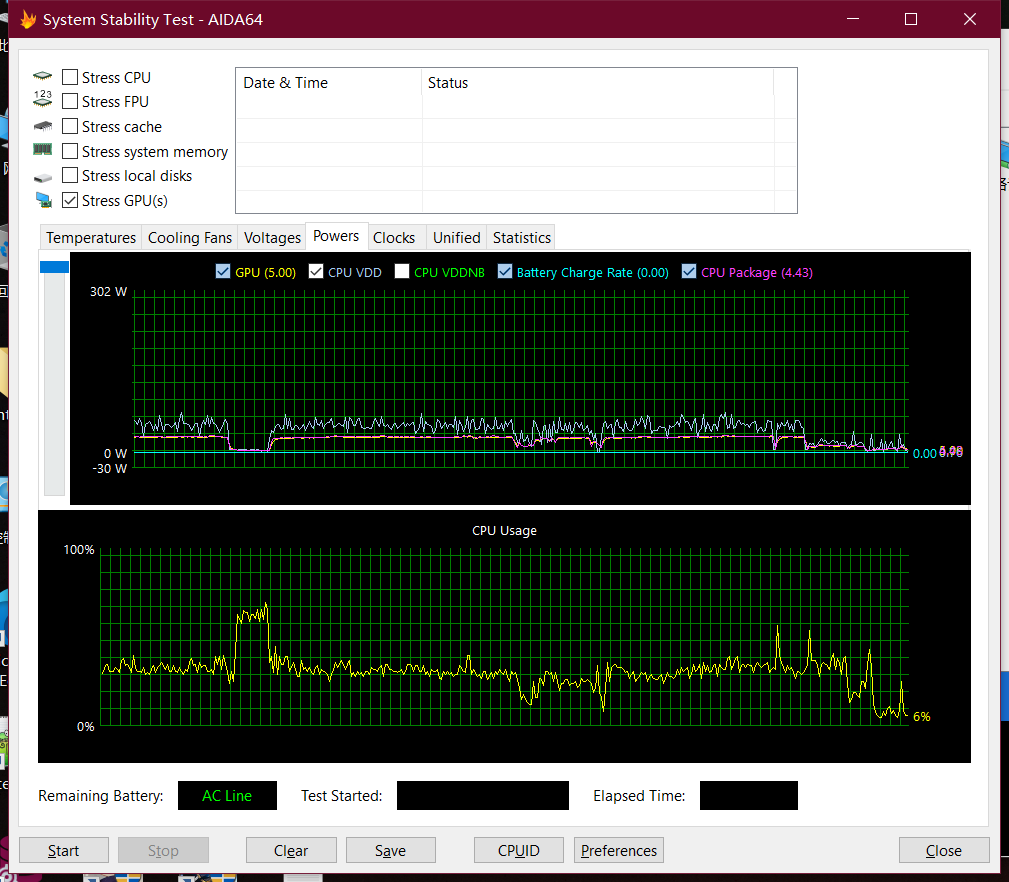Hide the GPU power graph line
Screen dimensions: 1009x882
click(223, 271)
